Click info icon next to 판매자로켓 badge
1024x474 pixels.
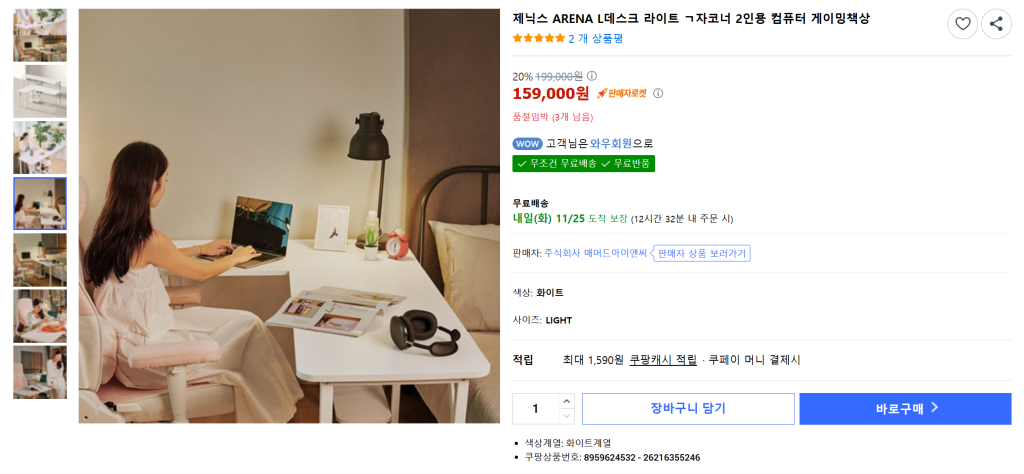658,94
